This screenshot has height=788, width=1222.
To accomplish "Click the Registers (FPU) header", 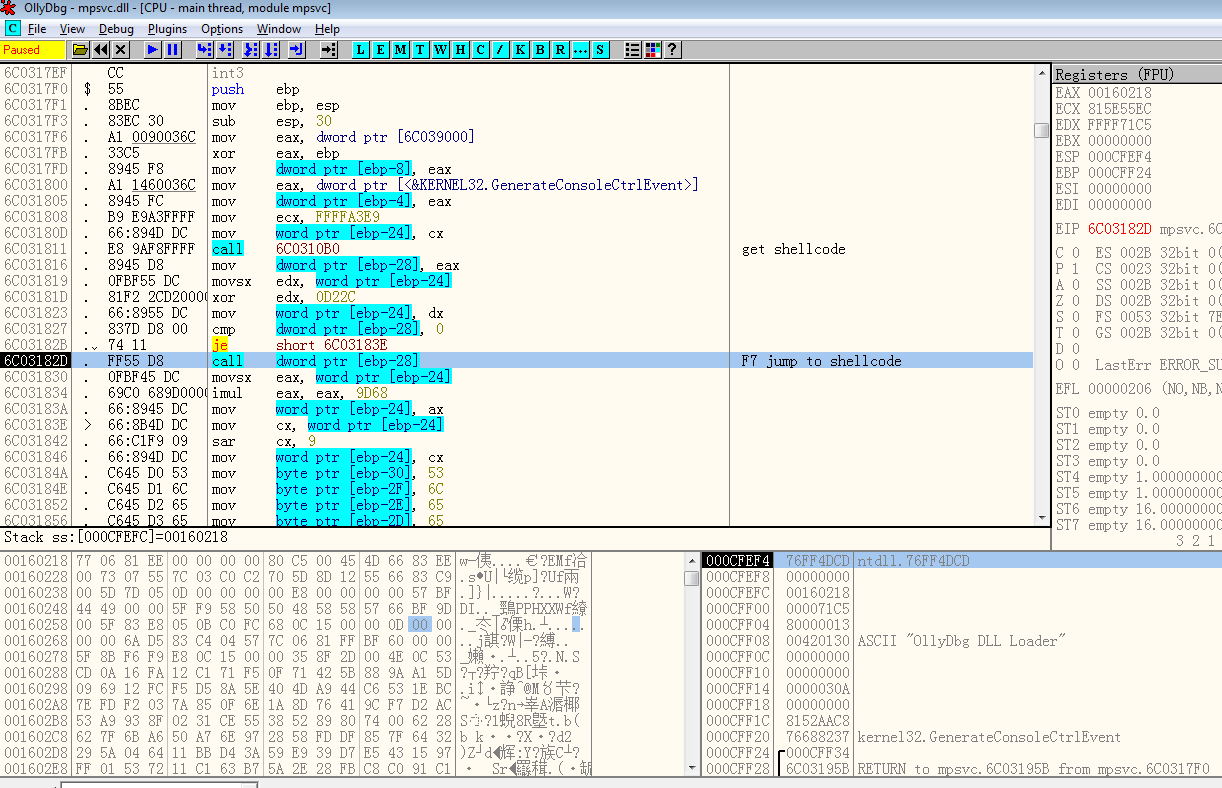I will (1114, 75).
